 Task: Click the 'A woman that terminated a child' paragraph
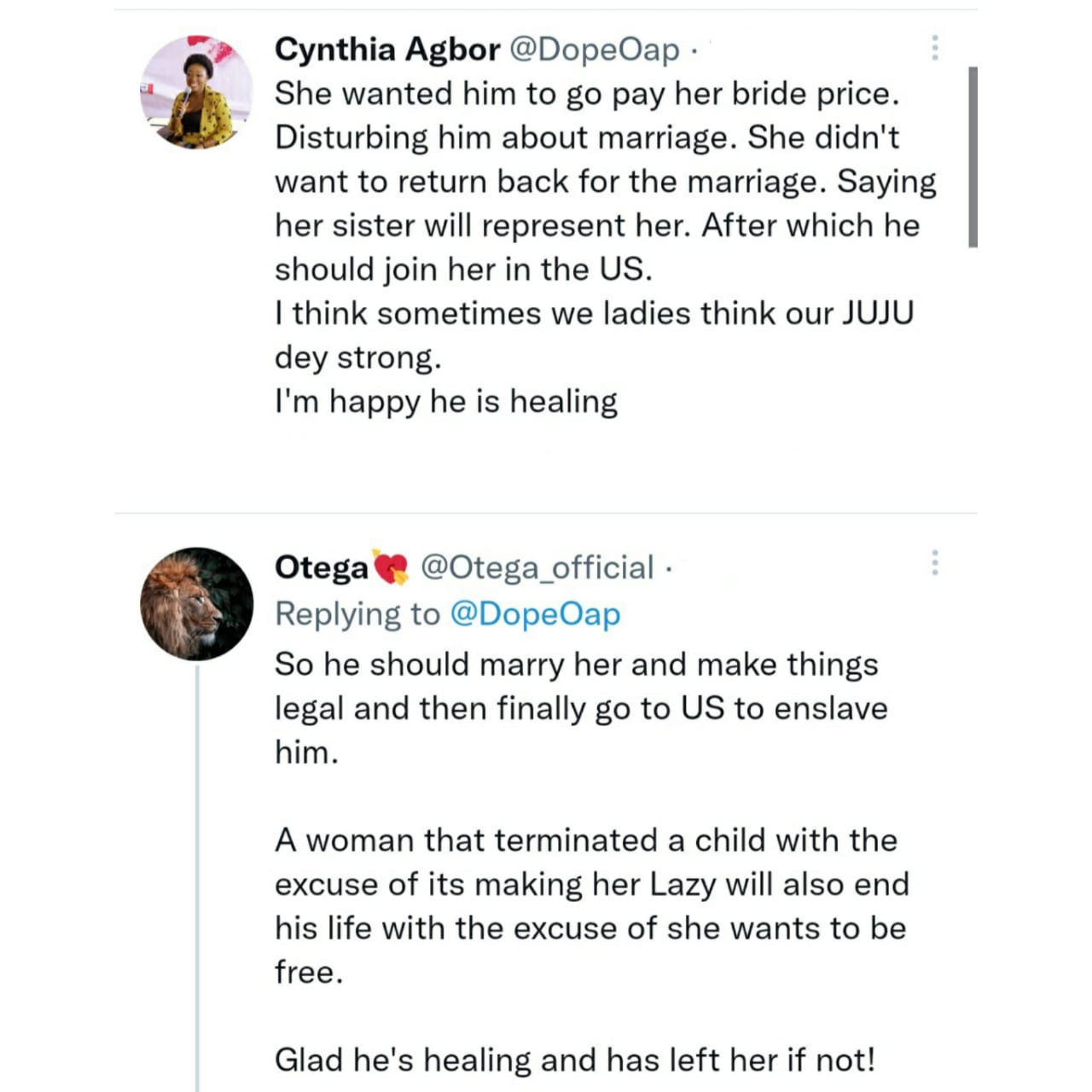[x=592, y=906]
